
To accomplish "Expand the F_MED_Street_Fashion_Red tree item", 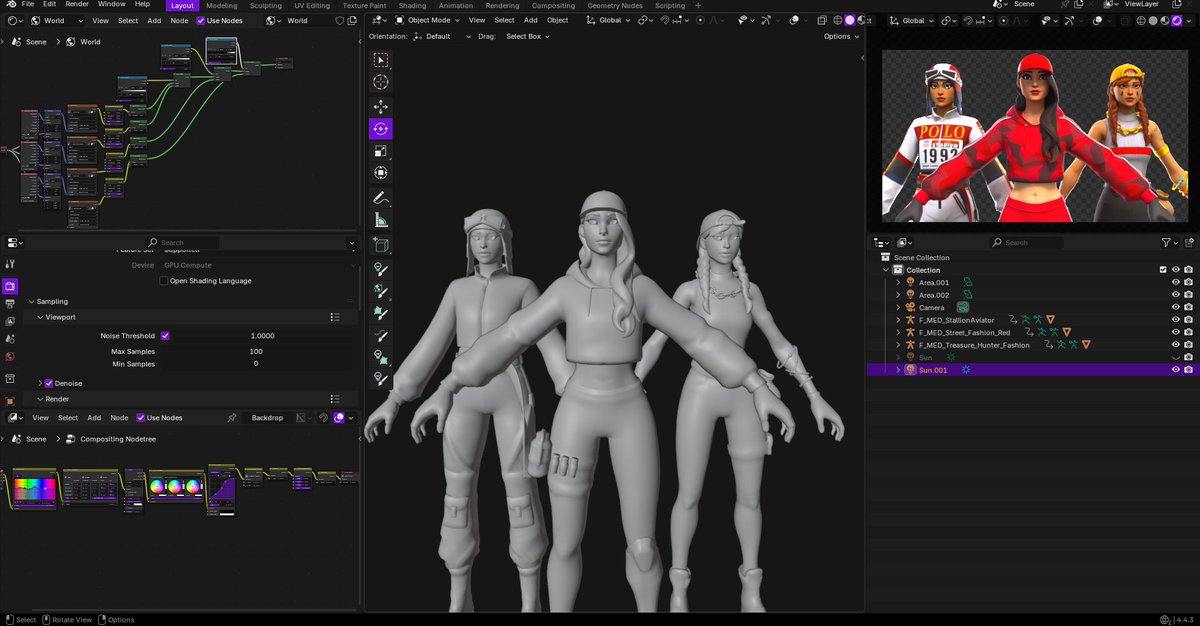I will (x=897, y=332).
